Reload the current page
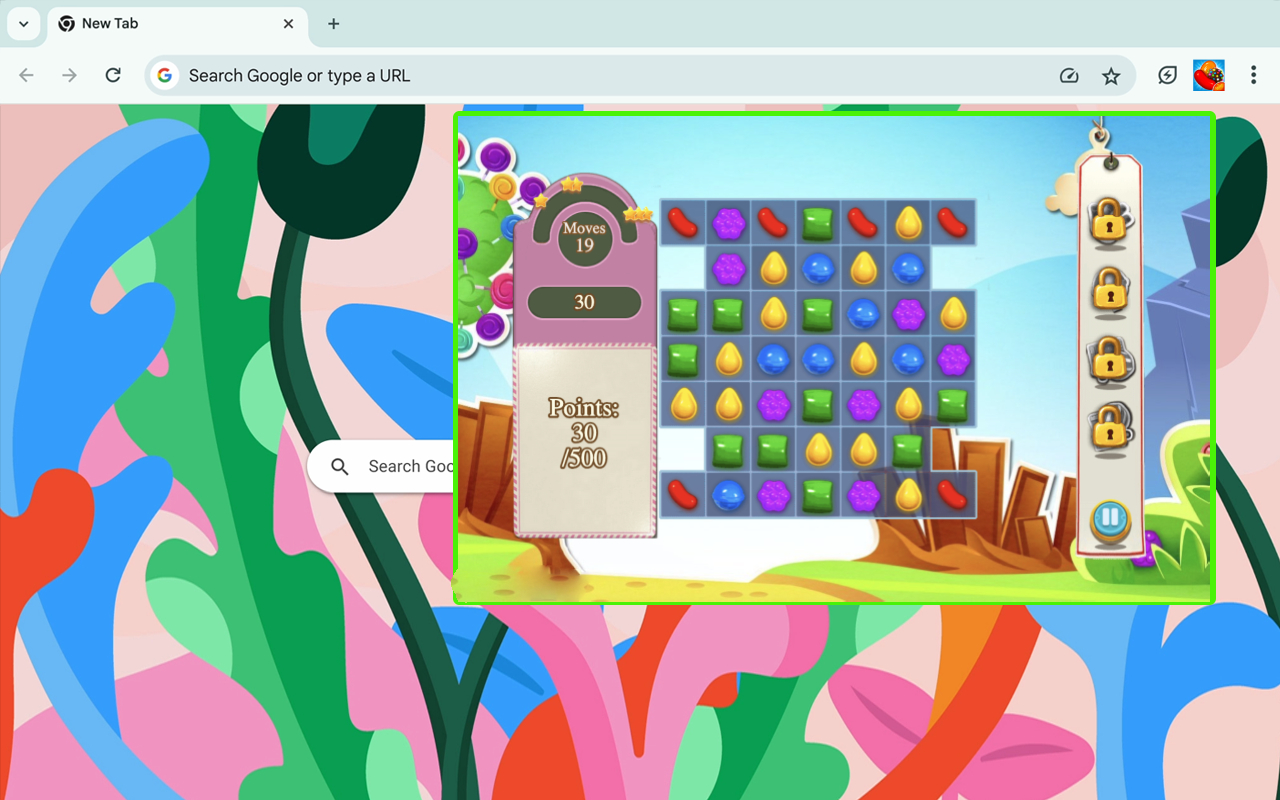 pyautogui.click(x=113, y=75)
